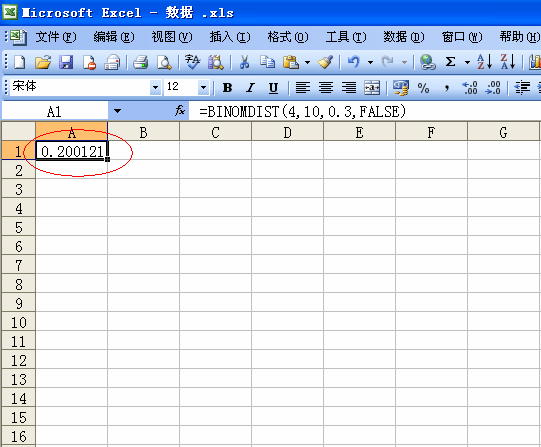Select the Format Painter brush icon
541x447 pixels.
(x=325, y=62)
